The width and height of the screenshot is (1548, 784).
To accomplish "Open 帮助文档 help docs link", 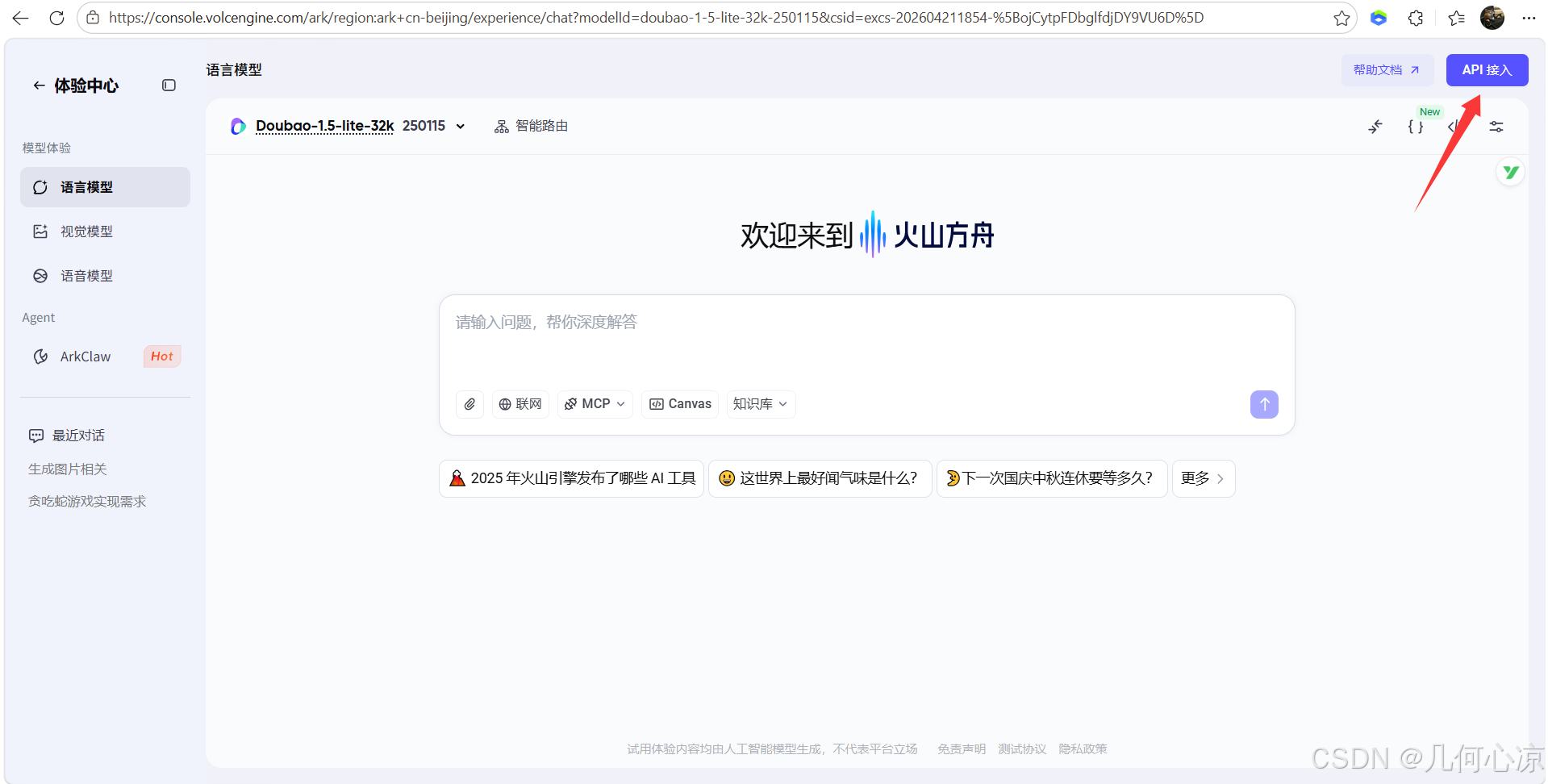I will pos(1387,70).
